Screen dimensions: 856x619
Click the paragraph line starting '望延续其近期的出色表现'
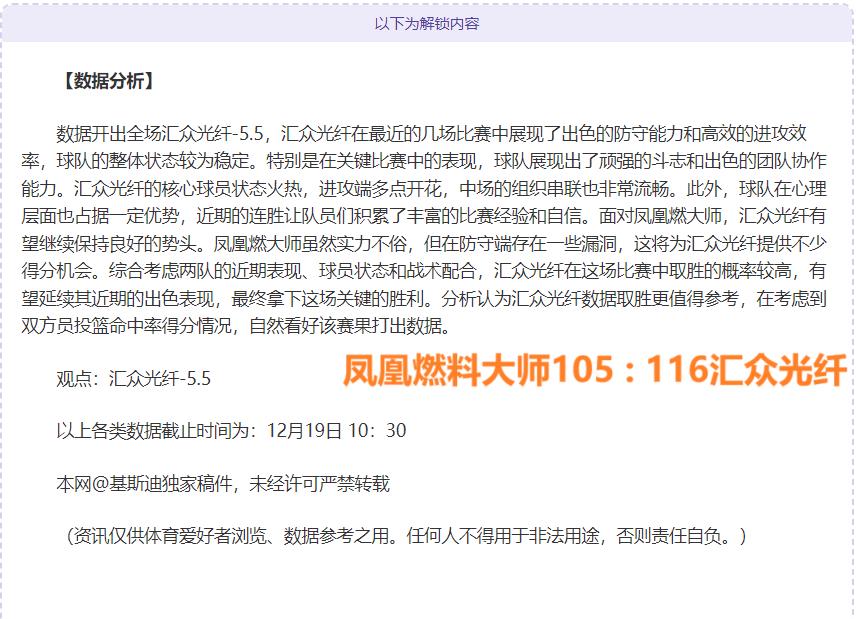[424, 299]
